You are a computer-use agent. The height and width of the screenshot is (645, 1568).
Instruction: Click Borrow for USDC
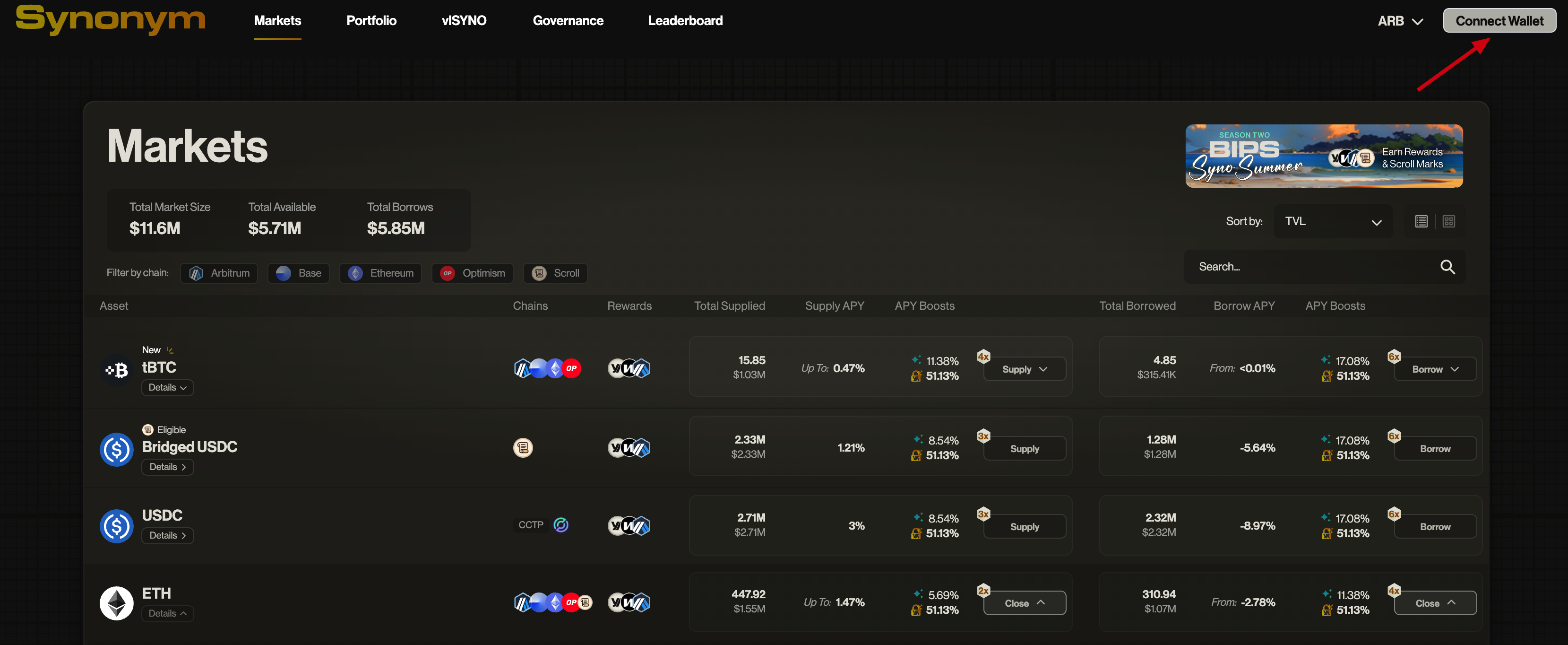click(x=1435, y=527)
